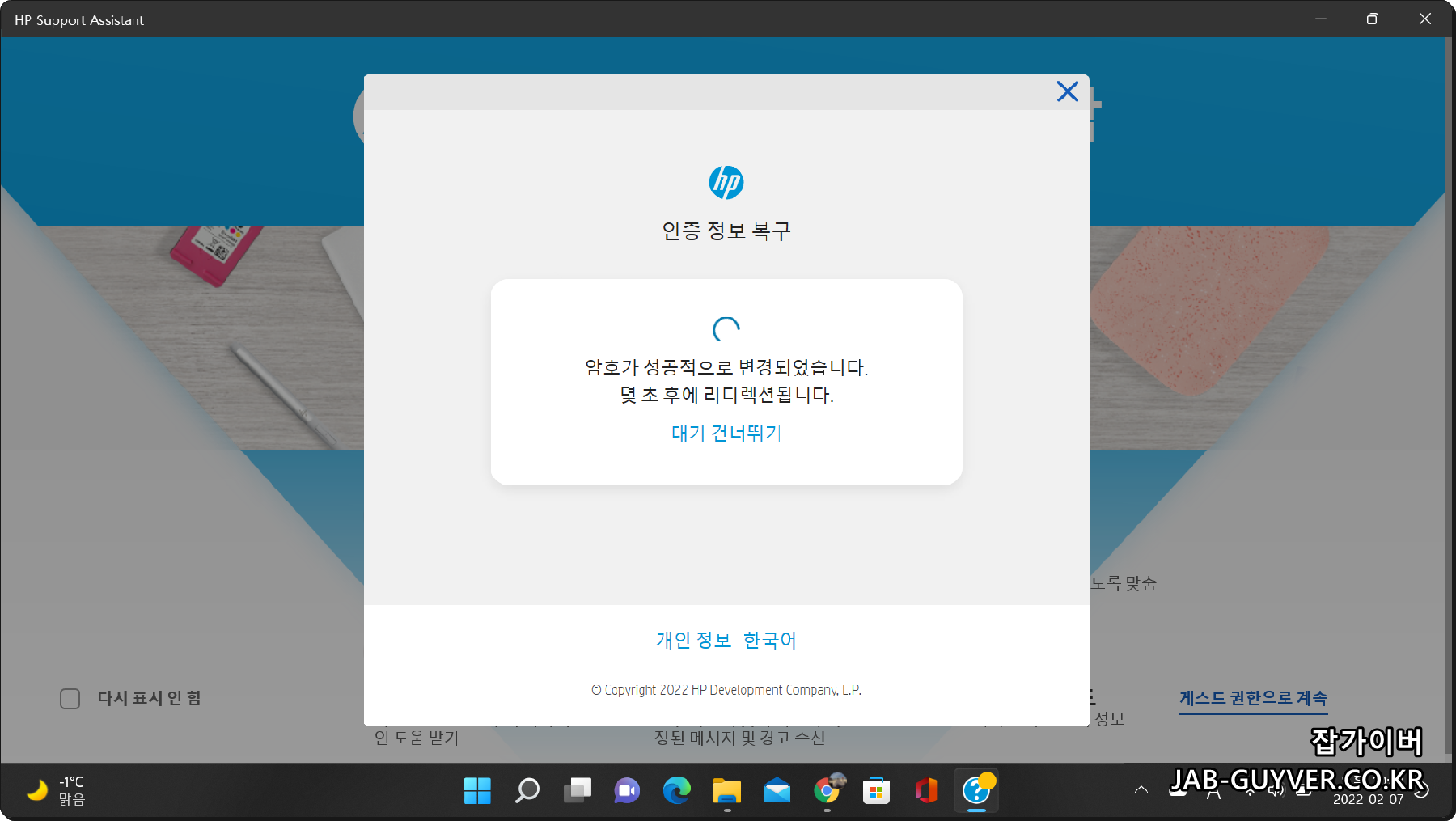Check the 다시 표시 안 함 checkbox
The image size is (1456, 821).
click(70, 698)
